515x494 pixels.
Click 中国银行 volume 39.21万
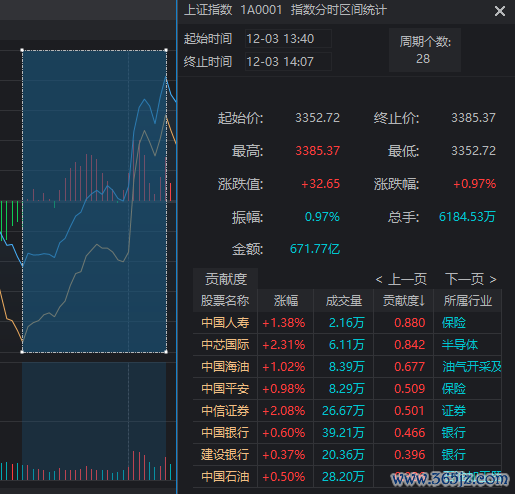(343, 433)
